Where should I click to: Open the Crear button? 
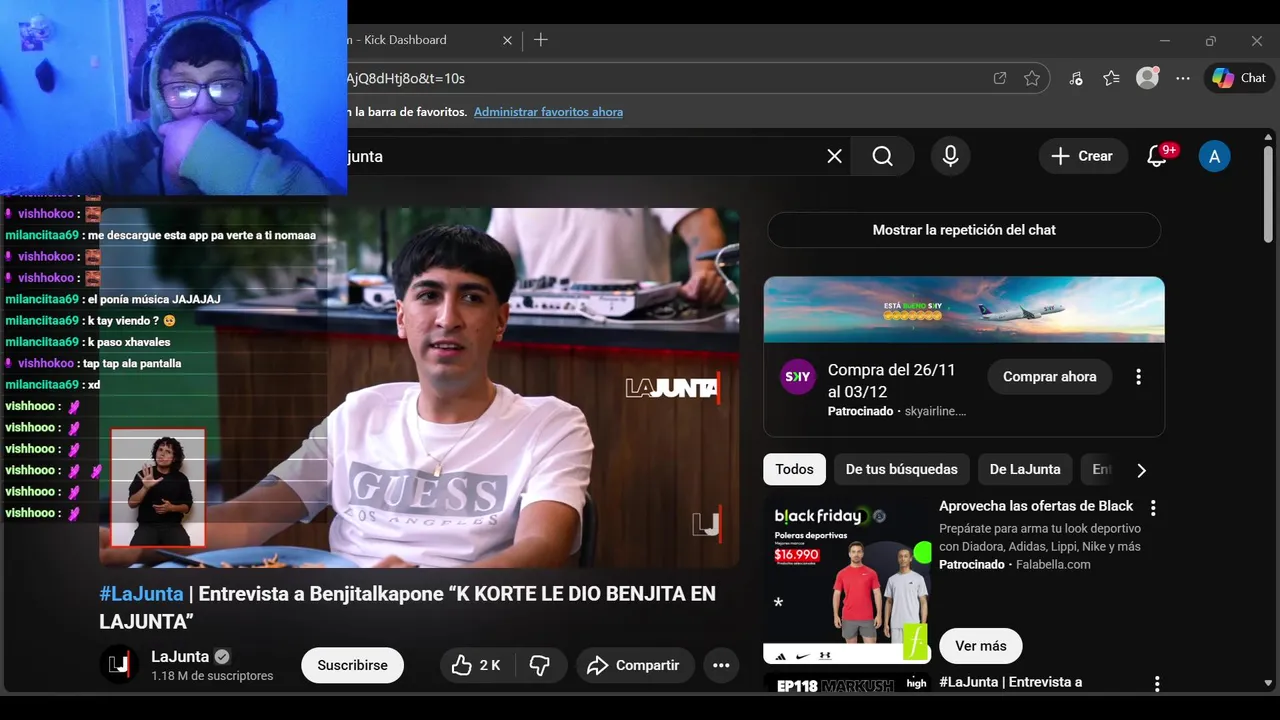[x=1083, y=156]
